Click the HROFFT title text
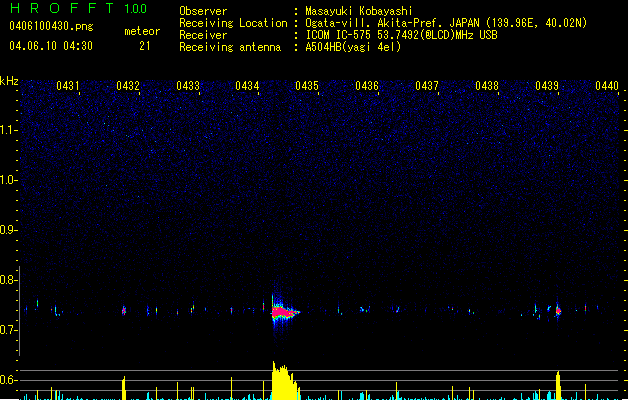 59,9
